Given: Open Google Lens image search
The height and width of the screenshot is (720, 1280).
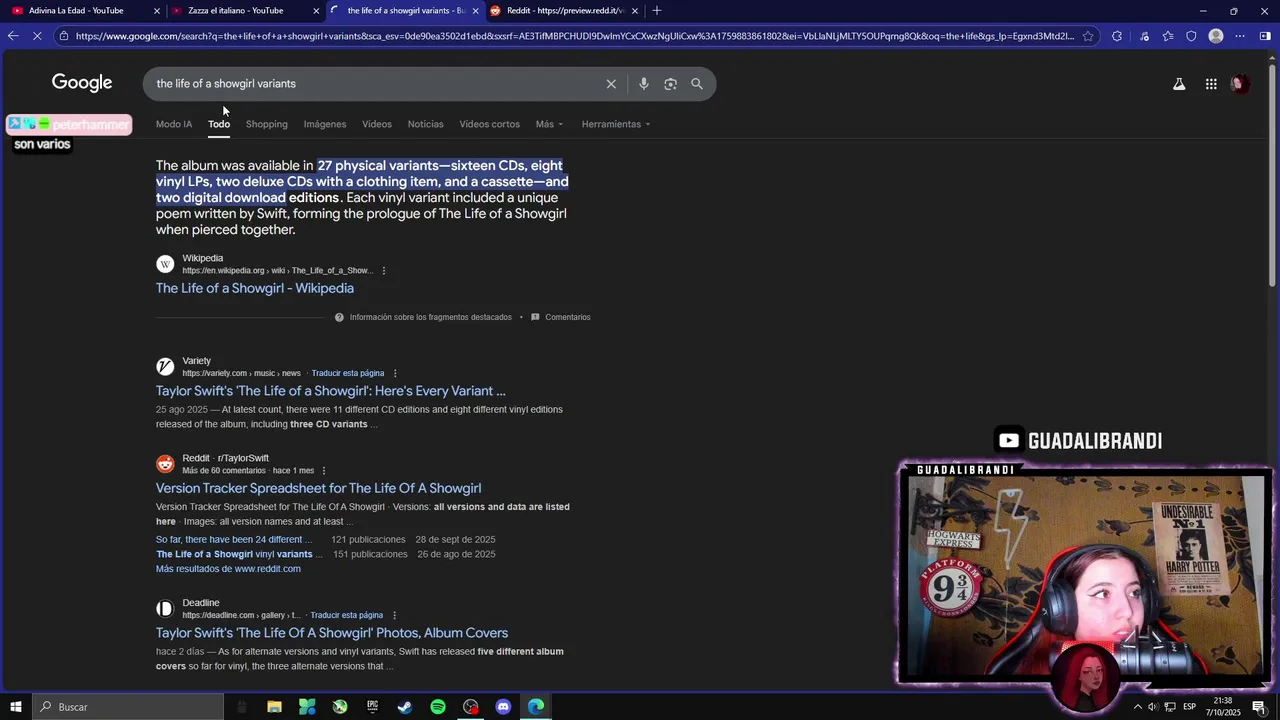Looking at the screenshot, I should [670, 84].
